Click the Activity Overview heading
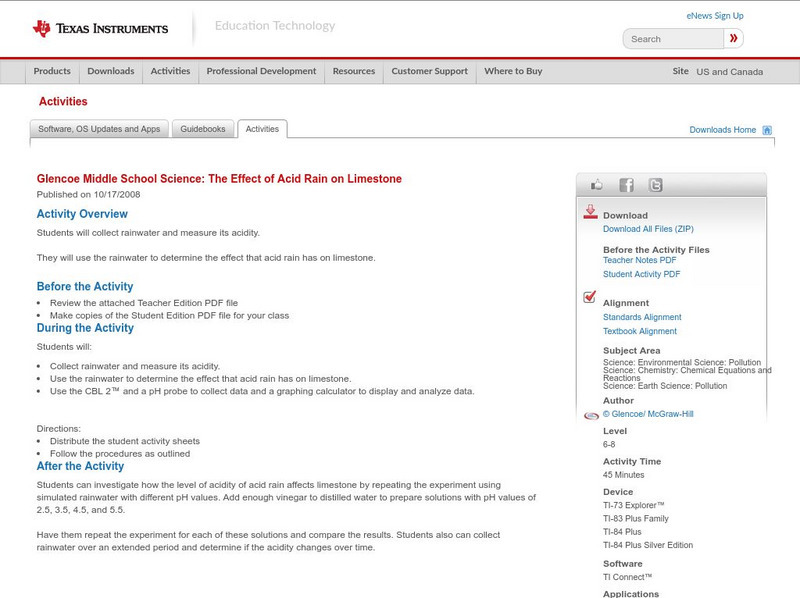The image size is (800, 598). tap(82, 214)
